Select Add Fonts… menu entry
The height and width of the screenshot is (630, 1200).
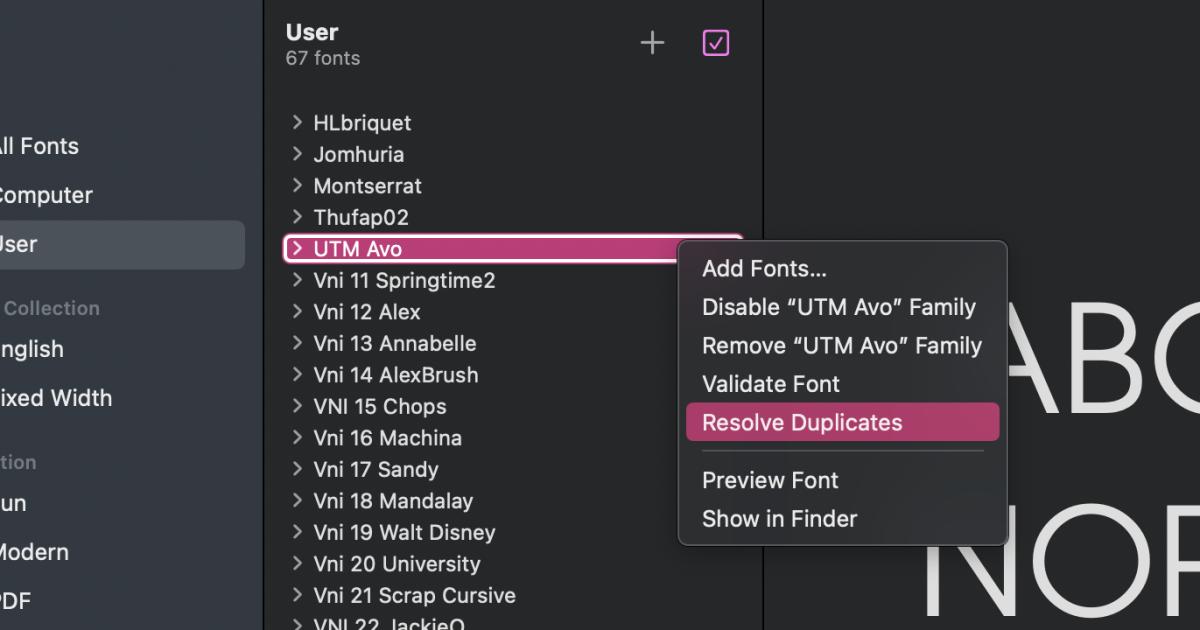764,269
